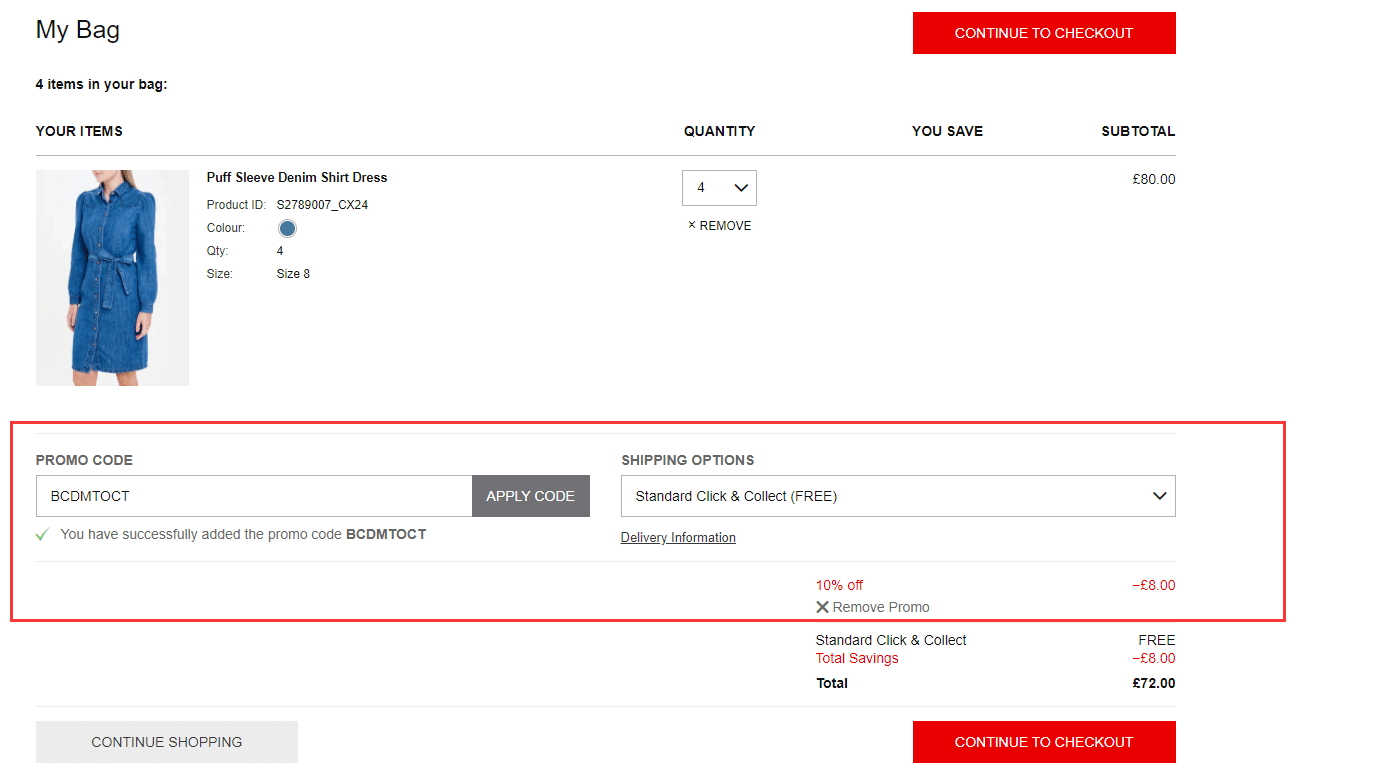This screenshot has height=768, width=1386.
Task: Click the bottom Continue to Checkout button
Action: pos(1044,742)
